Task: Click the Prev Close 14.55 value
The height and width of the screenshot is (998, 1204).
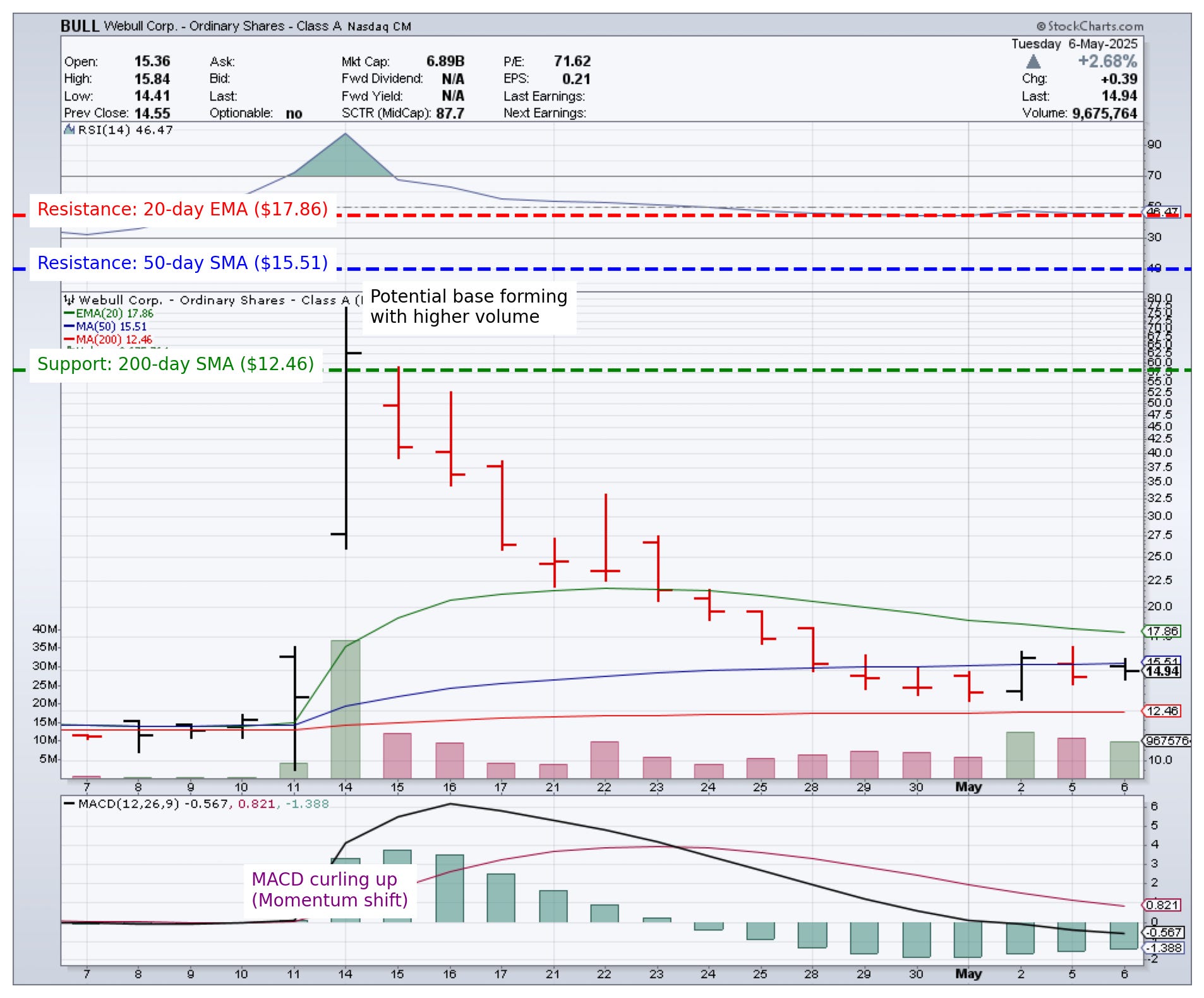Action: click(152, 113)
